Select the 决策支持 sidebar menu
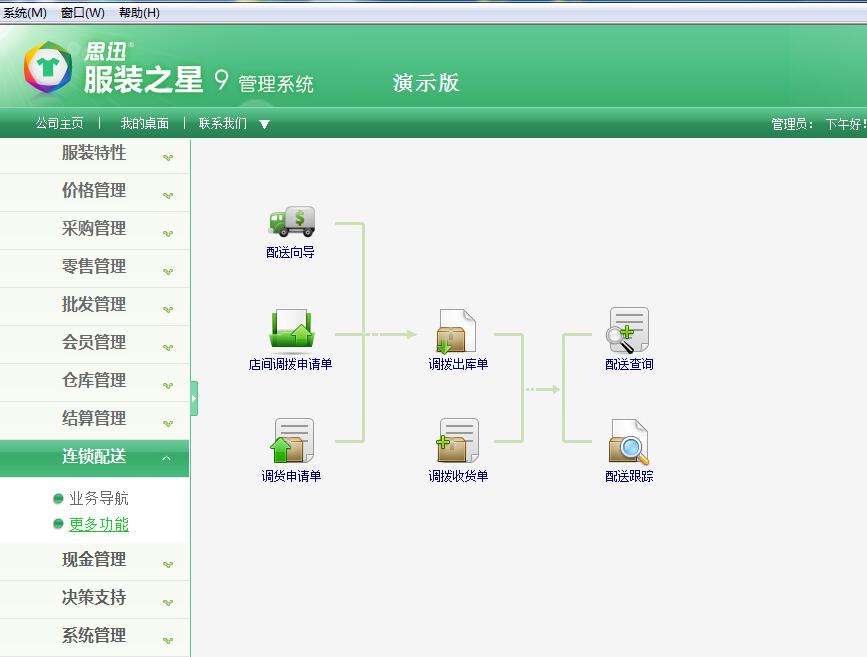The image size is (867, 657). 95,598
